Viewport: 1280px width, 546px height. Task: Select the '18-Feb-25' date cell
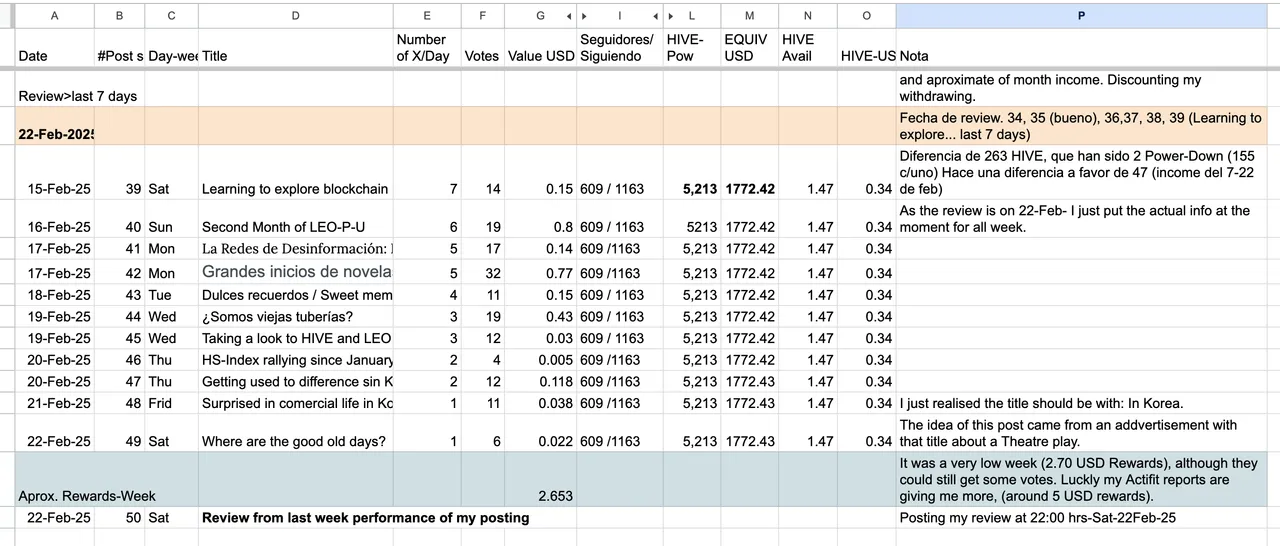coord(54,295)
